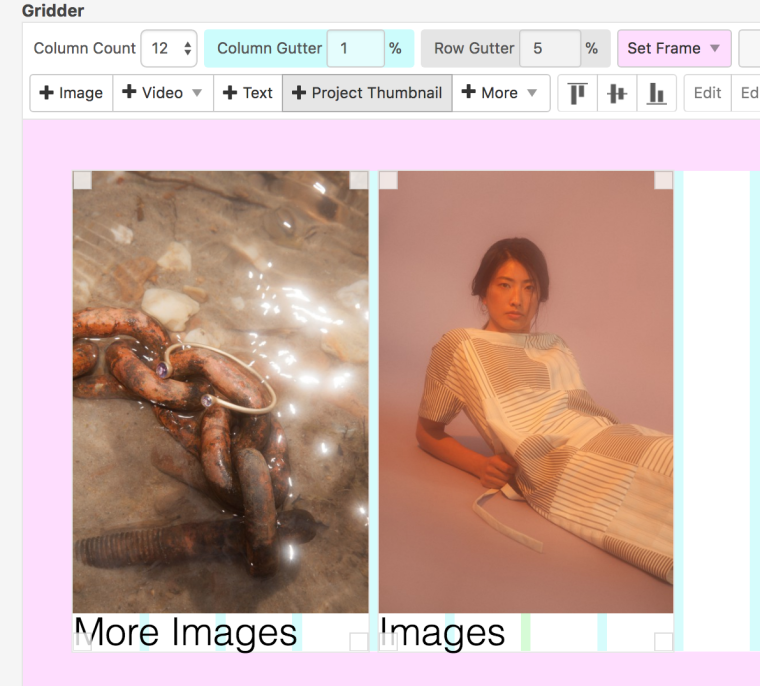Add a Text element
760x686 pixels.
(247, 93)
